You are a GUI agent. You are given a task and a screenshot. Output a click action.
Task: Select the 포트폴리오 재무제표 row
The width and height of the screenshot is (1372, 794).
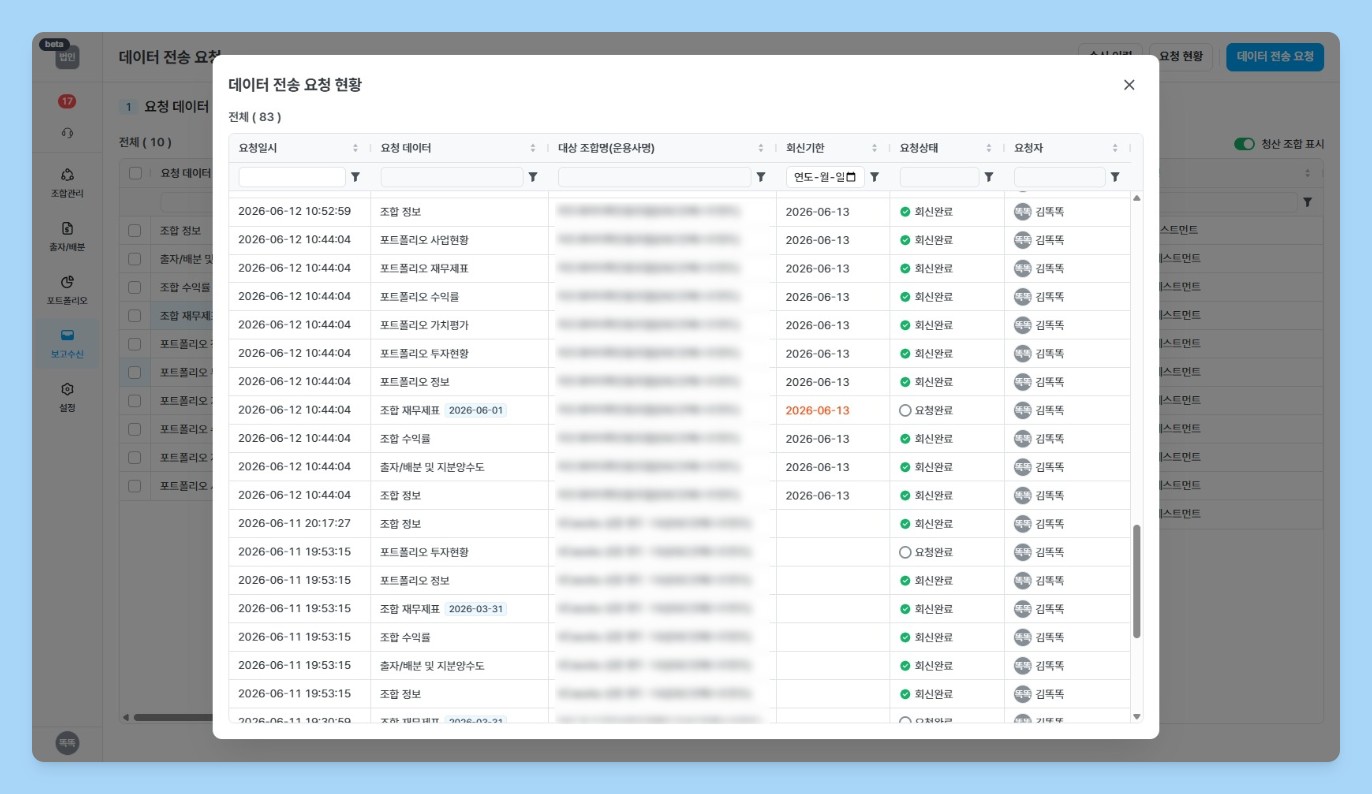tap(680, 268)
